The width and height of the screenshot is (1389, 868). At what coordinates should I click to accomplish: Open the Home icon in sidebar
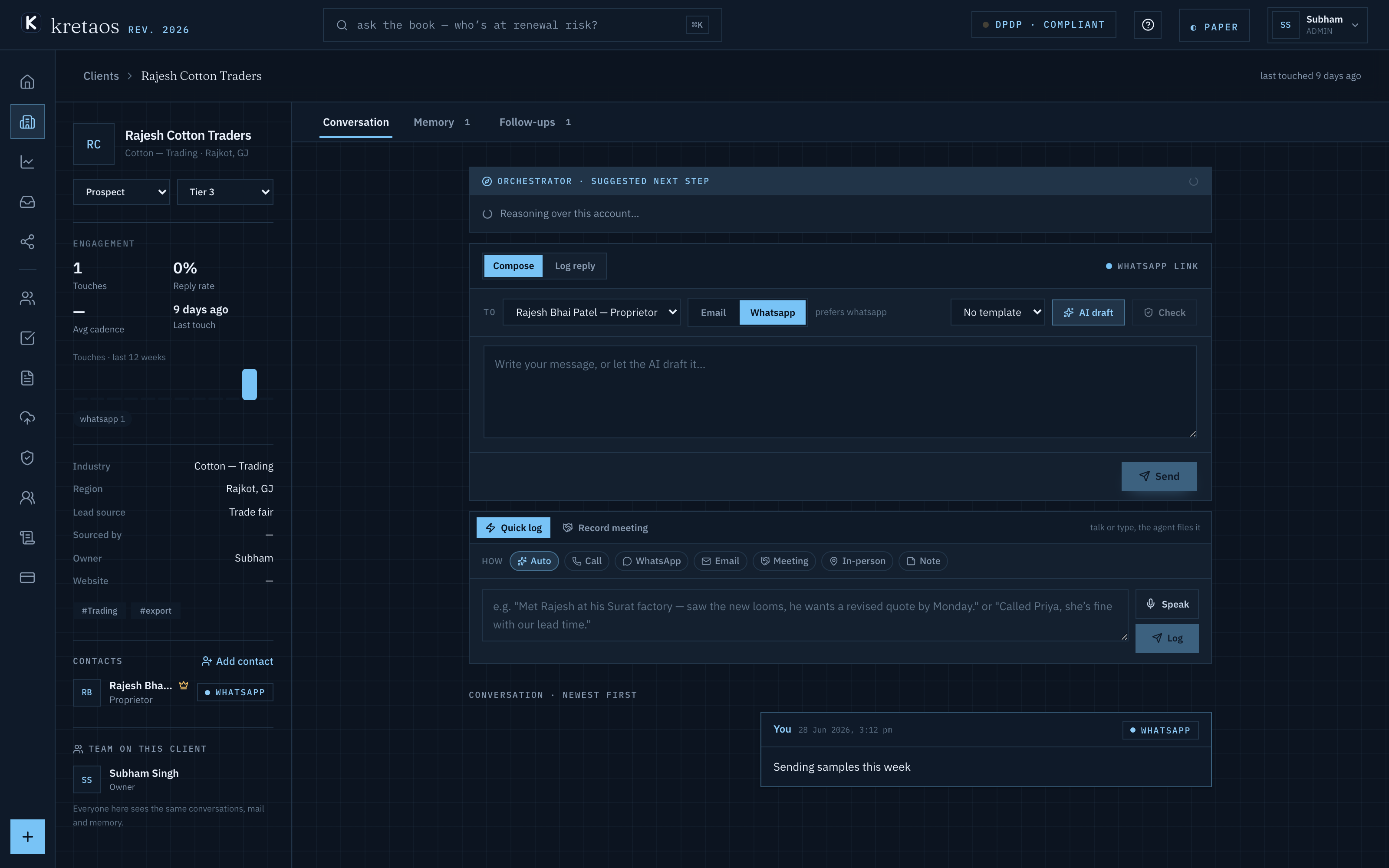[27, 82]
